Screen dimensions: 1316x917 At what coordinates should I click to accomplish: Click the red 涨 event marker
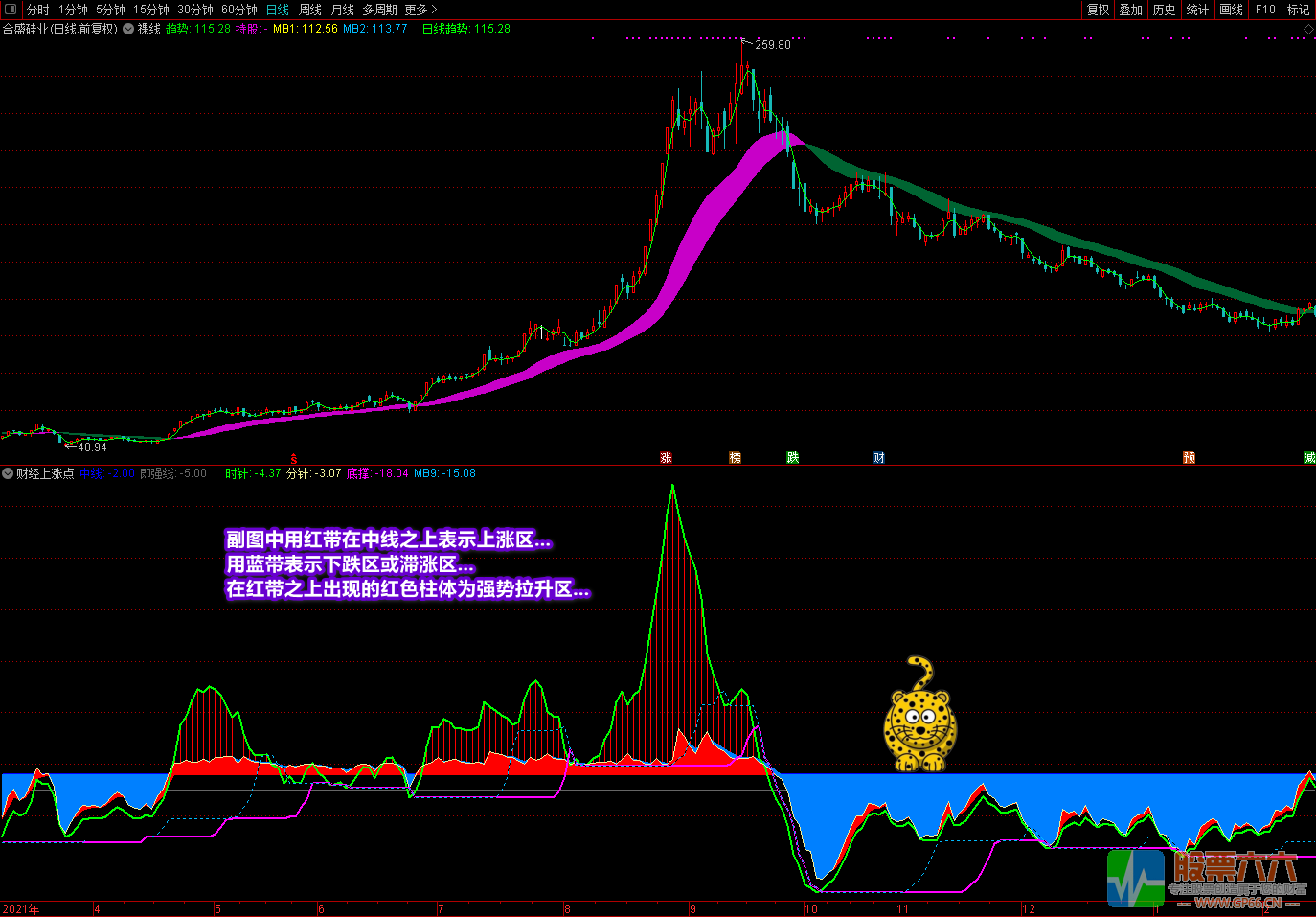click(666, 458)
